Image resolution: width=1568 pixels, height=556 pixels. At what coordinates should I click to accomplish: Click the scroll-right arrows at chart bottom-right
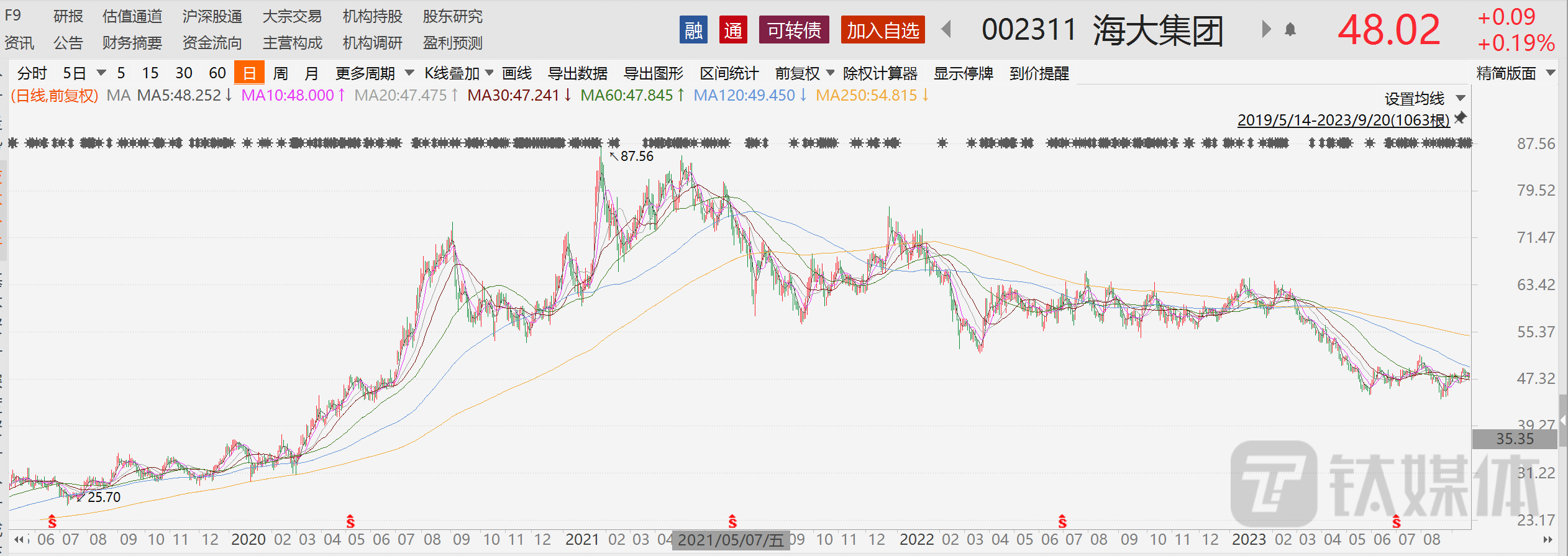tap(1547, 539)
